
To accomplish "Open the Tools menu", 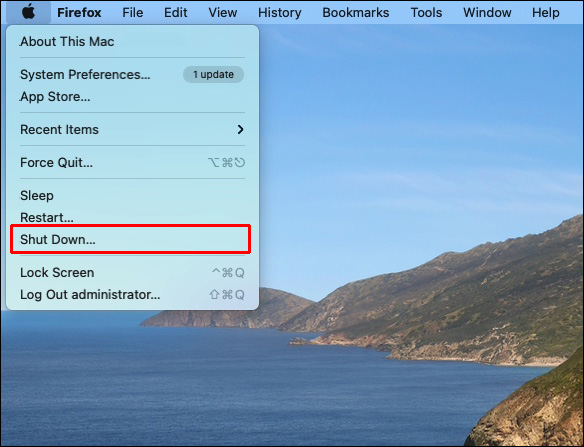I will point(426,12).
